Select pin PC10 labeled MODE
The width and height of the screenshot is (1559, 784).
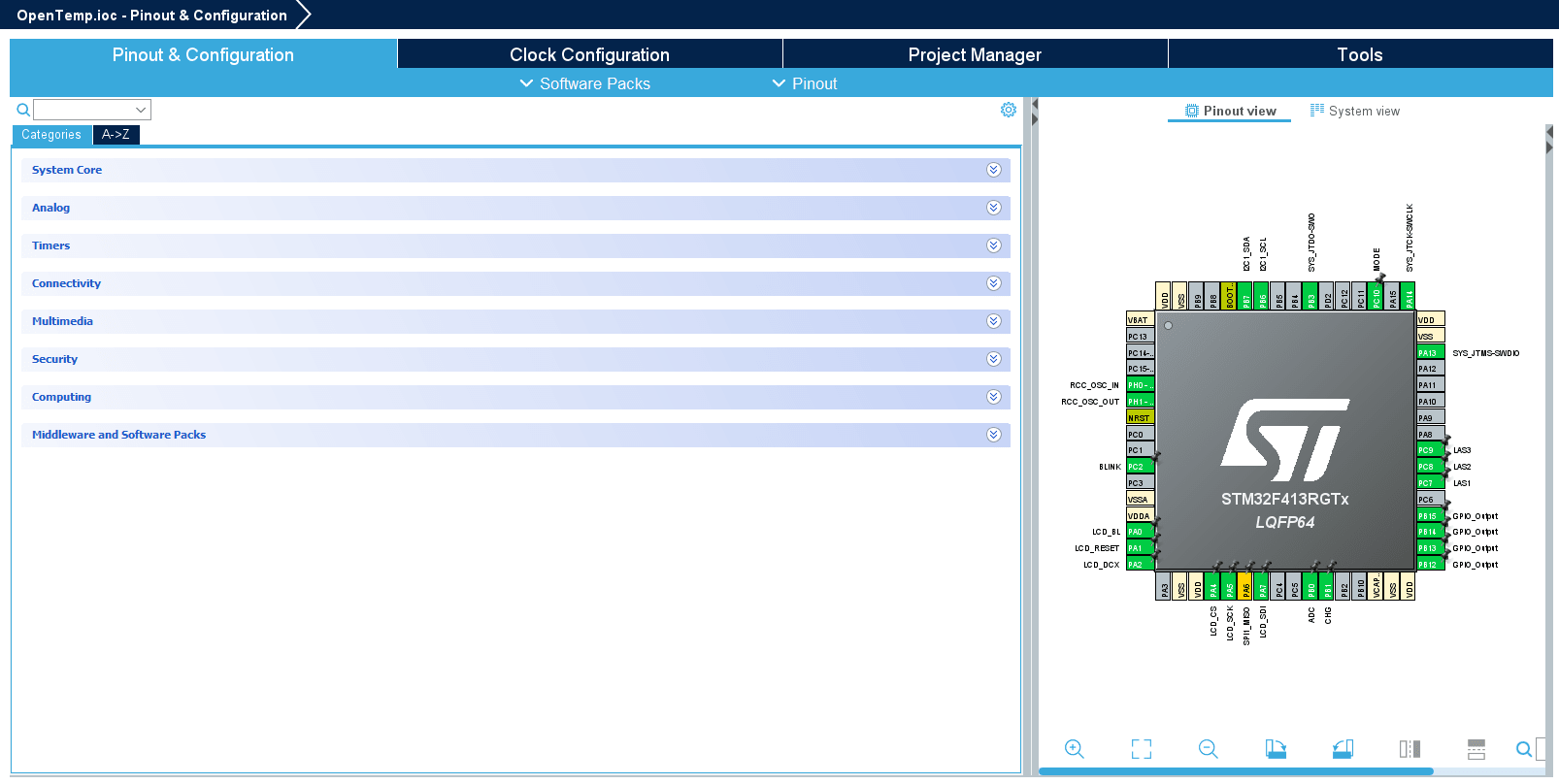[1377, 296]
